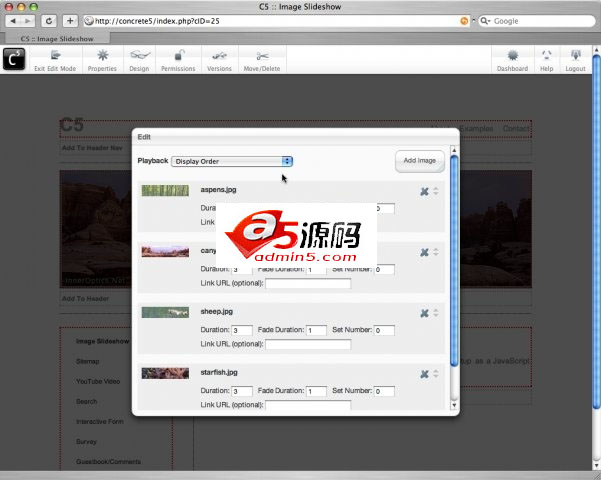Image resolution: width=601 pixels, height=480 pixels.
Task: Click the Permissions lock icon
Action: click(178, 58)
